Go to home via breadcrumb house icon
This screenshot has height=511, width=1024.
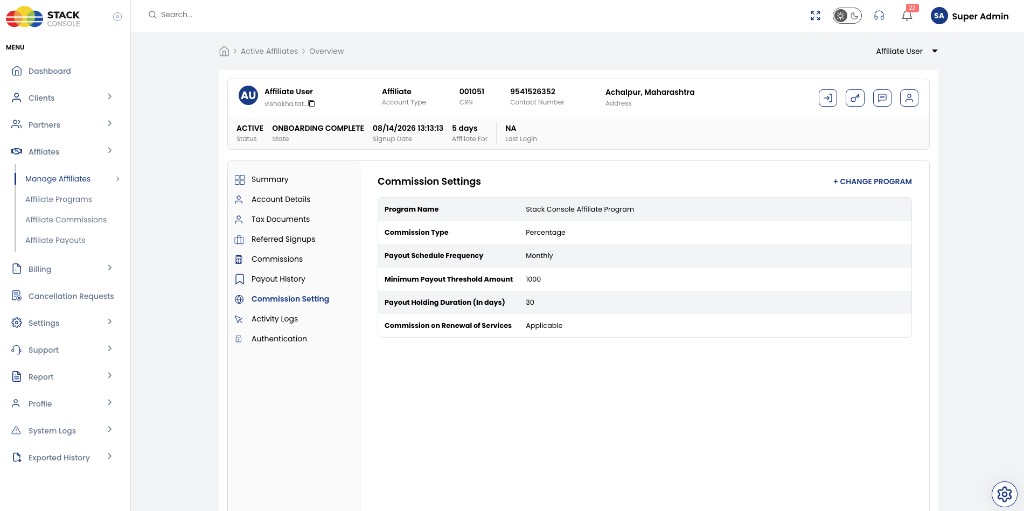(x=224, y=51)
